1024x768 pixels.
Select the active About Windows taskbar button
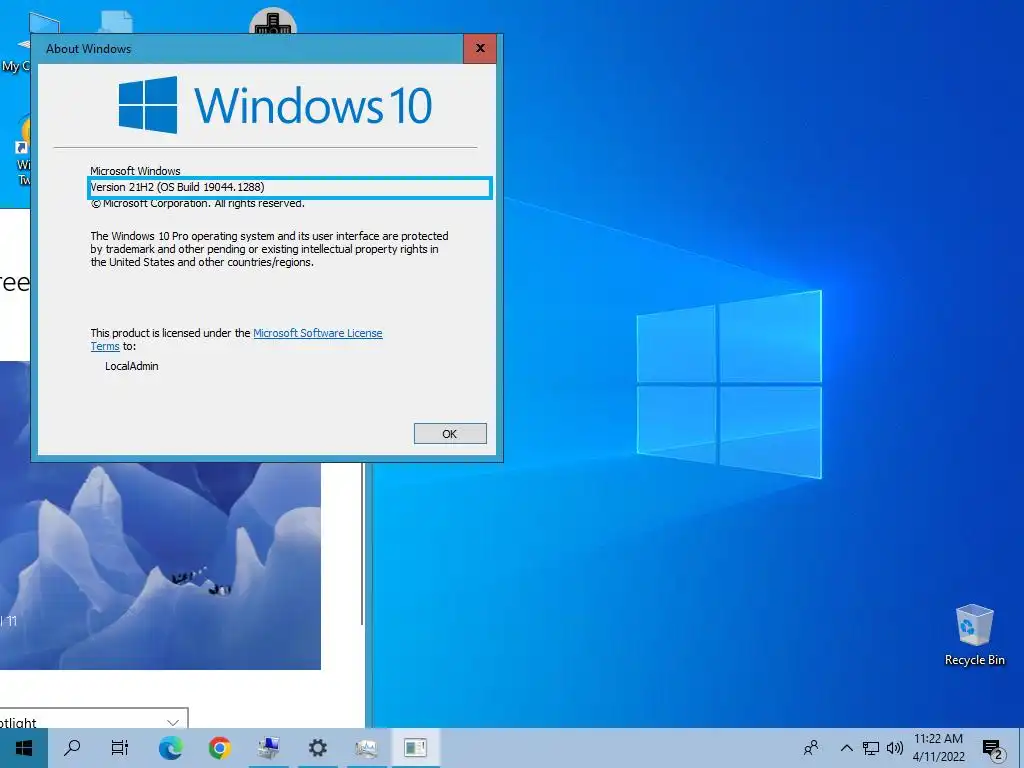415,748
